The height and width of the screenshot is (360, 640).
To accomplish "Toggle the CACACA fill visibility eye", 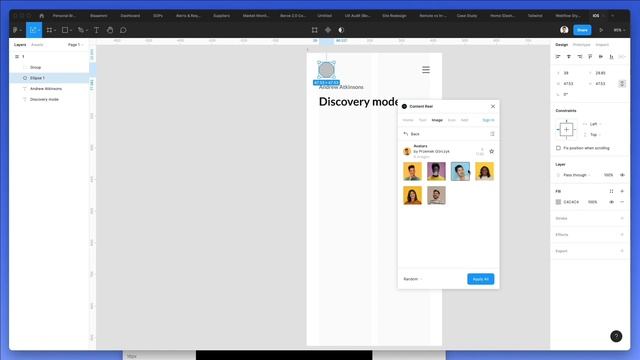I will [x=611, y=202].
